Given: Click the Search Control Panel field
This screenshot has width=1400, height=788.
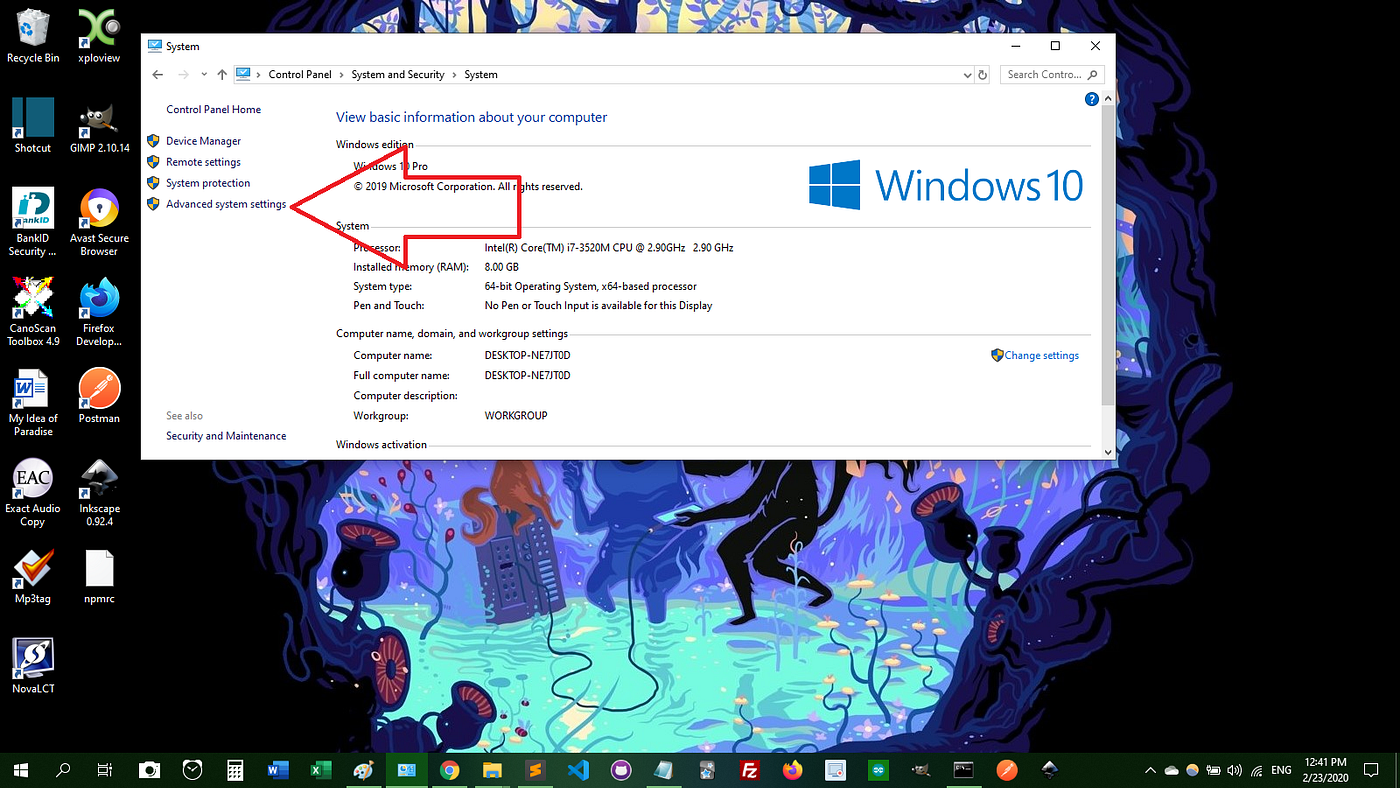Looking at the screenshot, I should [x=1051, y=75].
